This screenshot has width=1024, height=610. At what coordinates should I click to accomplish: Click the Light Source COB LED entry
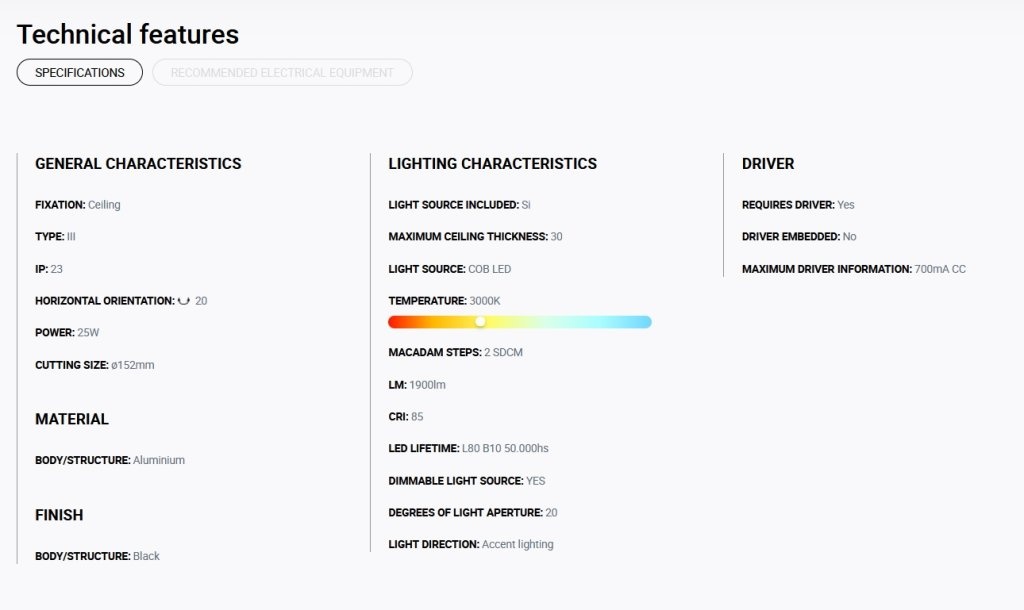(450, 269)
